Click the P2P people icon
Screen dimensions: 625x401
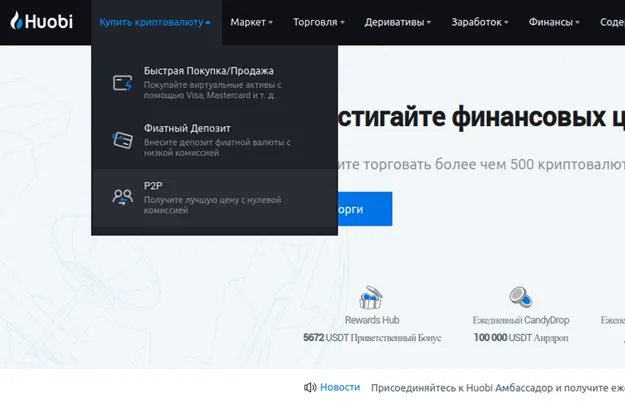coord(123,197)
